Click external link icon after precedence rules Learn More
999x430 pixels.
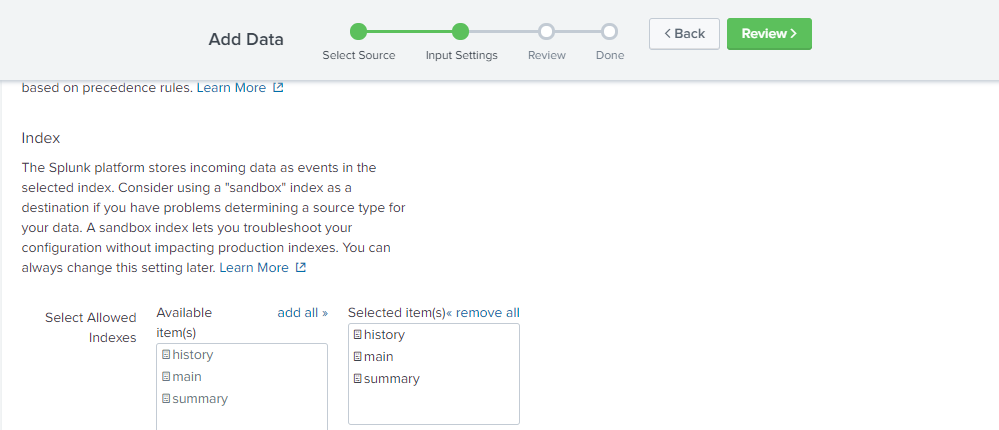278,88
